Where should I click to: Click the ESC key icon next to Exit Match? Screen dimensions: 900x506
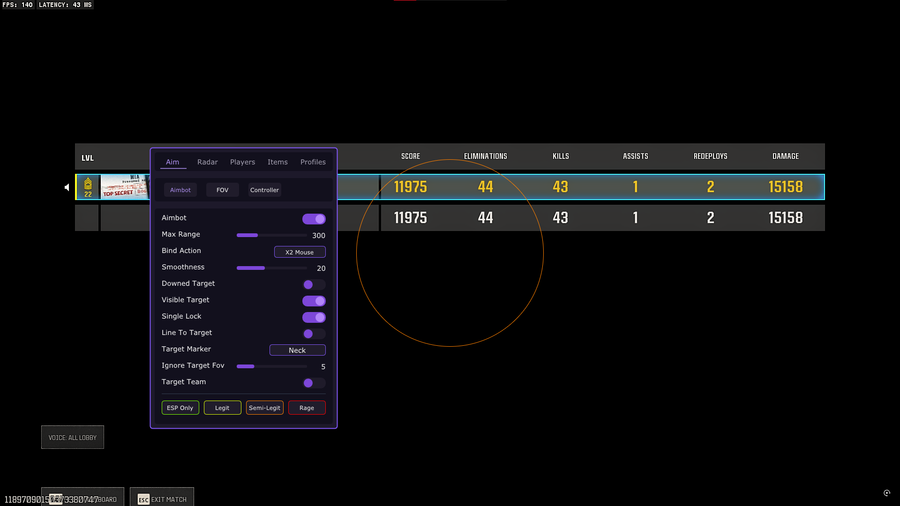[143, 499]
